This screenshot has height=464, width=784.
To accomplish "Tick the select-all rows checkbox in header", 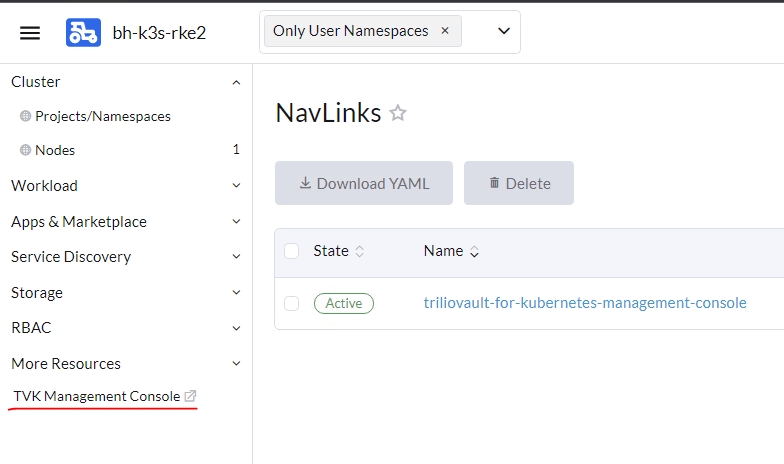I will click(x=292, y=251).
